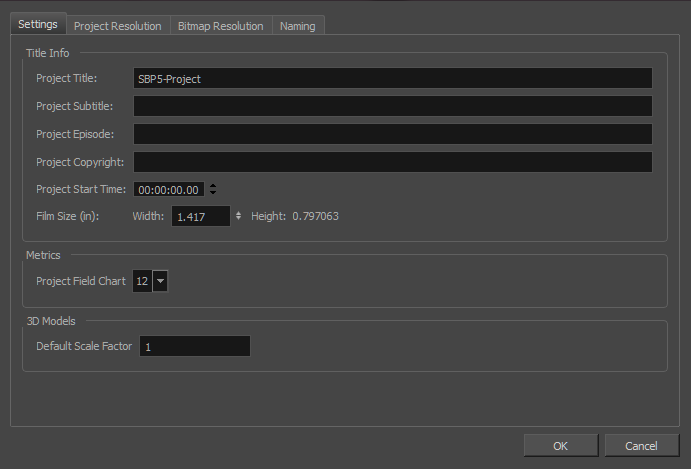
Task: Click the Default Scale Factor field
Action: click(x=194, y=347)
